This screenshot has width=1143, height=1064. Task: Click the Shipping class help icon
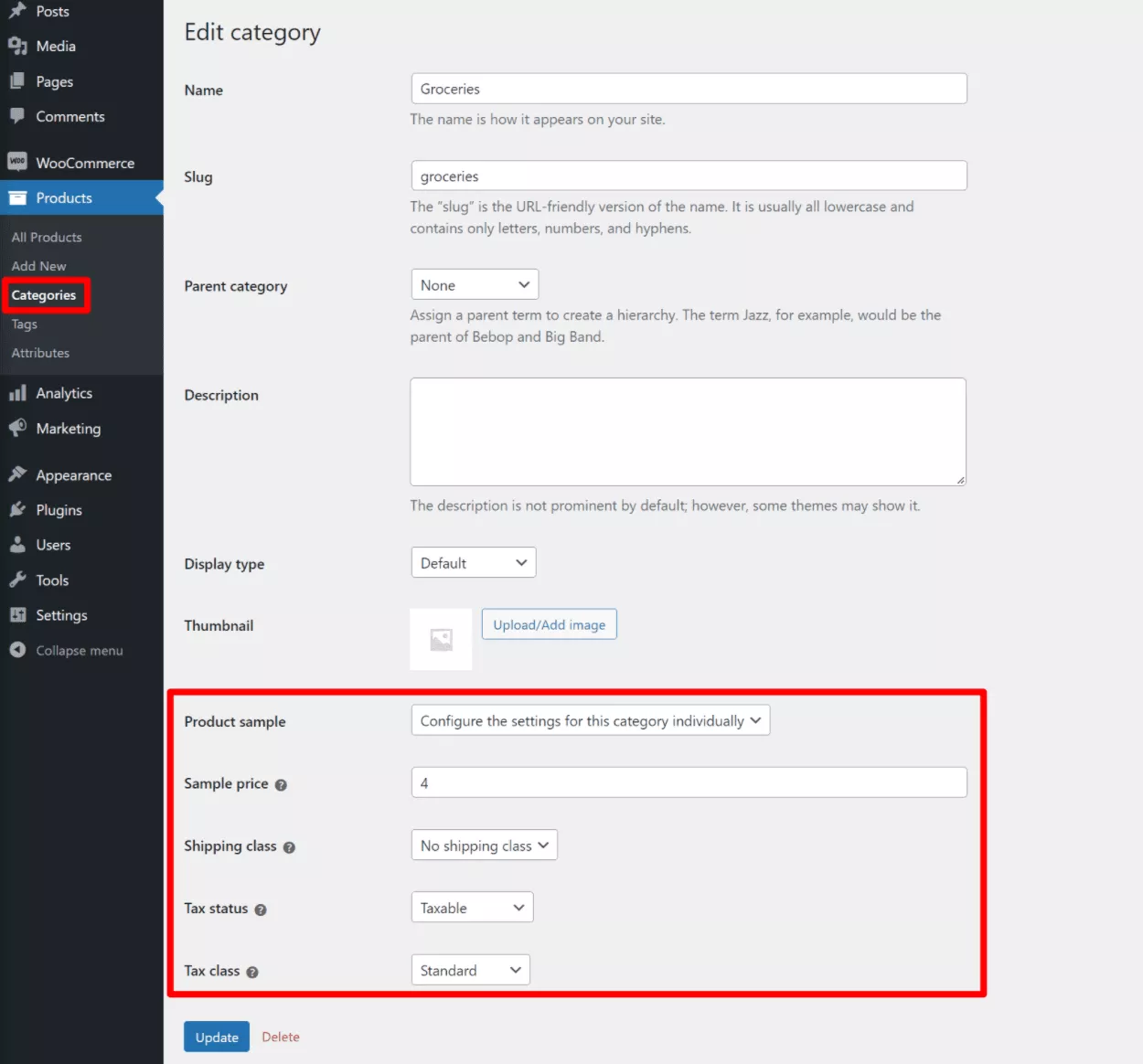point(289,847)
